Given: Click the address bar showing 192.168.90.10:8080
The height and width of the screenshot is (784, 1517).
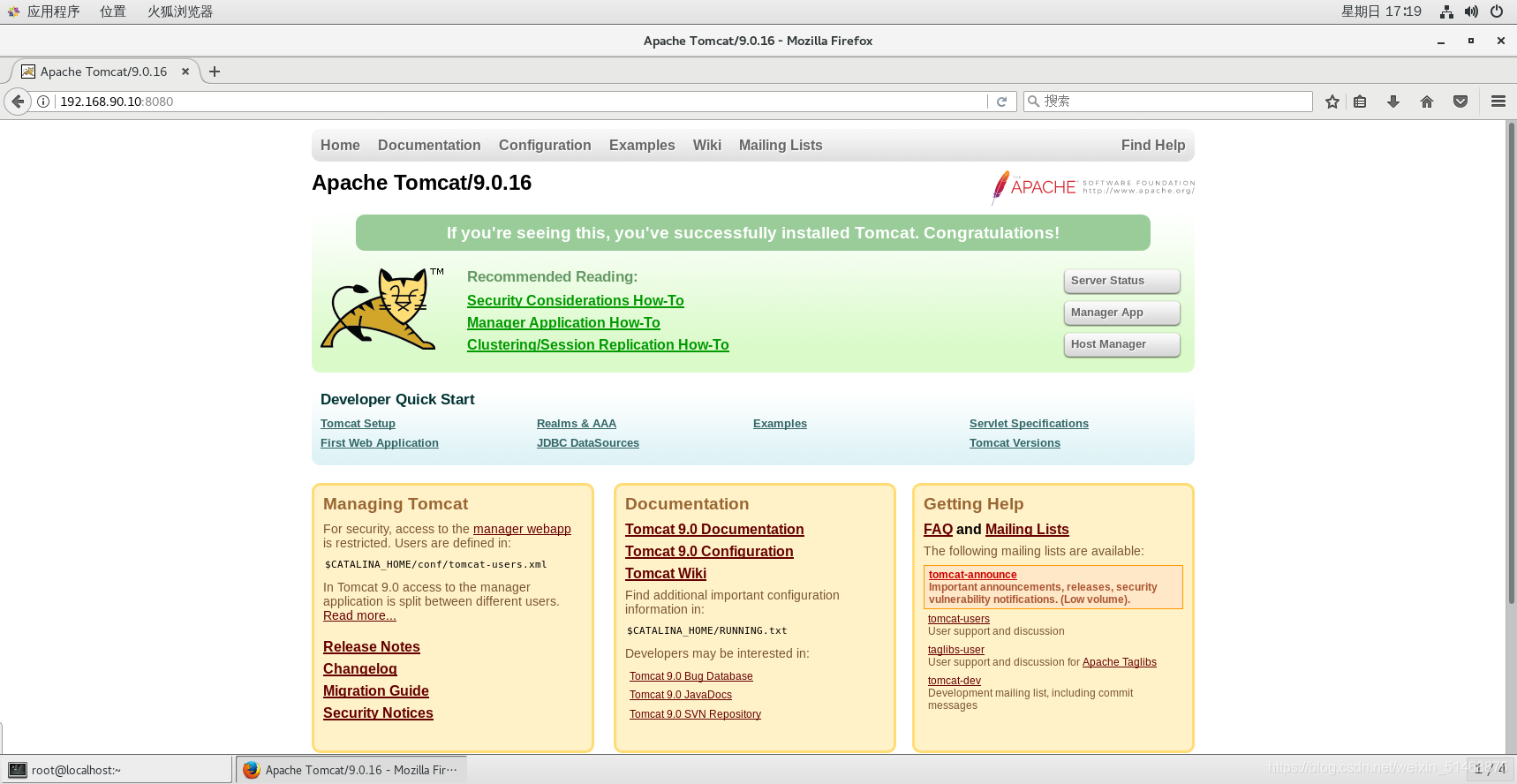Looking at the screenshot, I should (x=521, y=102).
